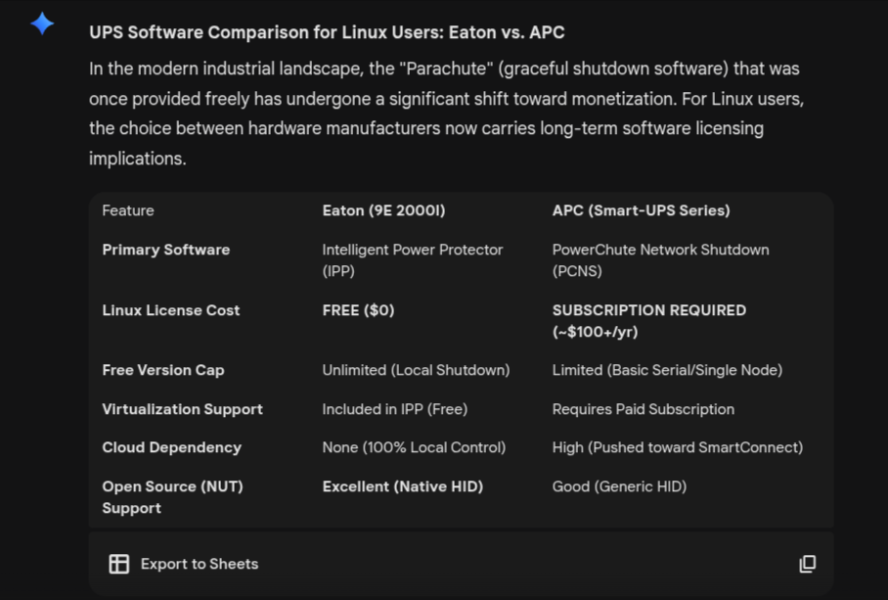Click the Excellent (Native HID) cell
The width and height of the screenshot is (888, 600).
click(x=402, y=487)
